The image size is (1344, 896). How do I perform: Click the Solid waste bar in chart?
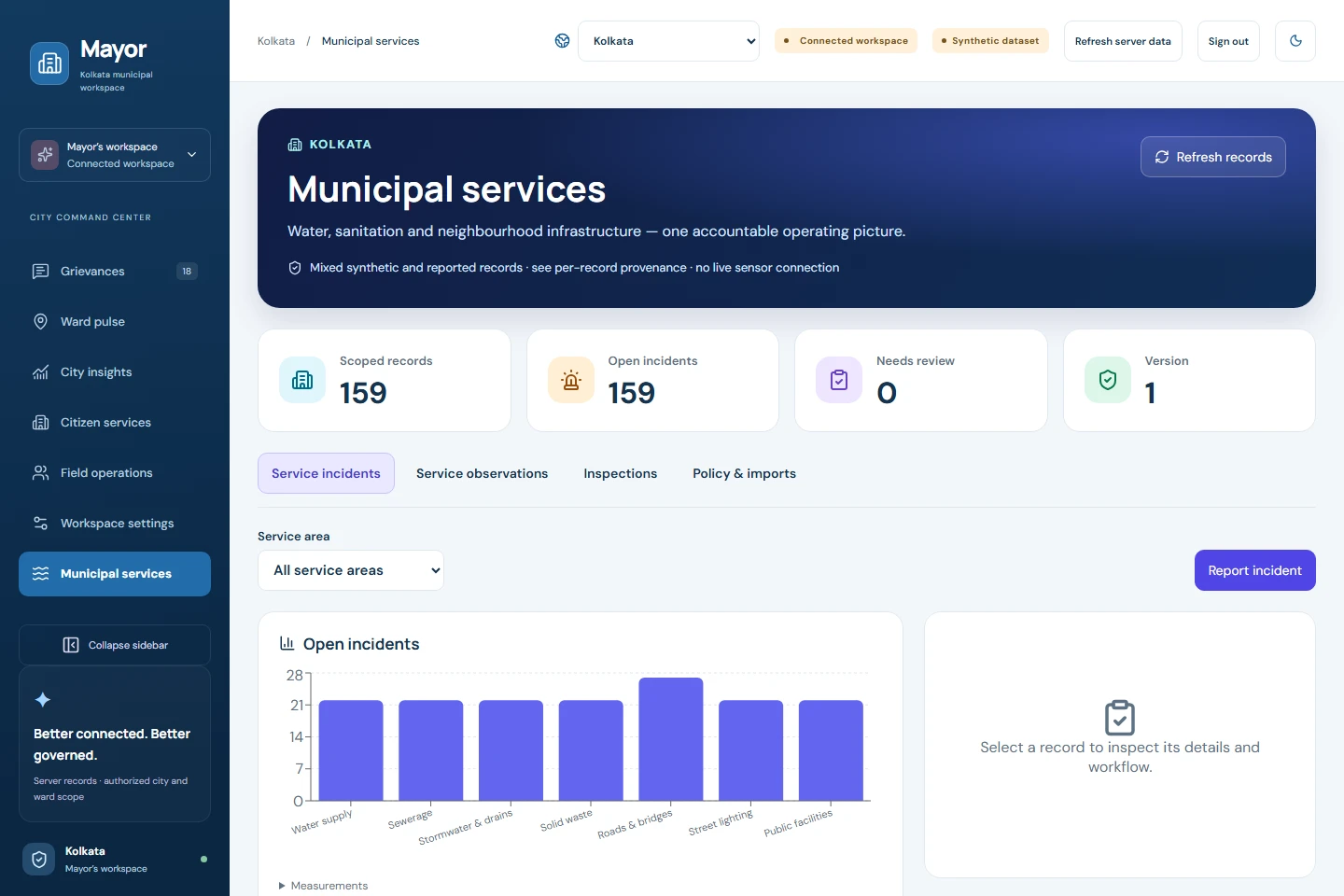pos(591,750)
